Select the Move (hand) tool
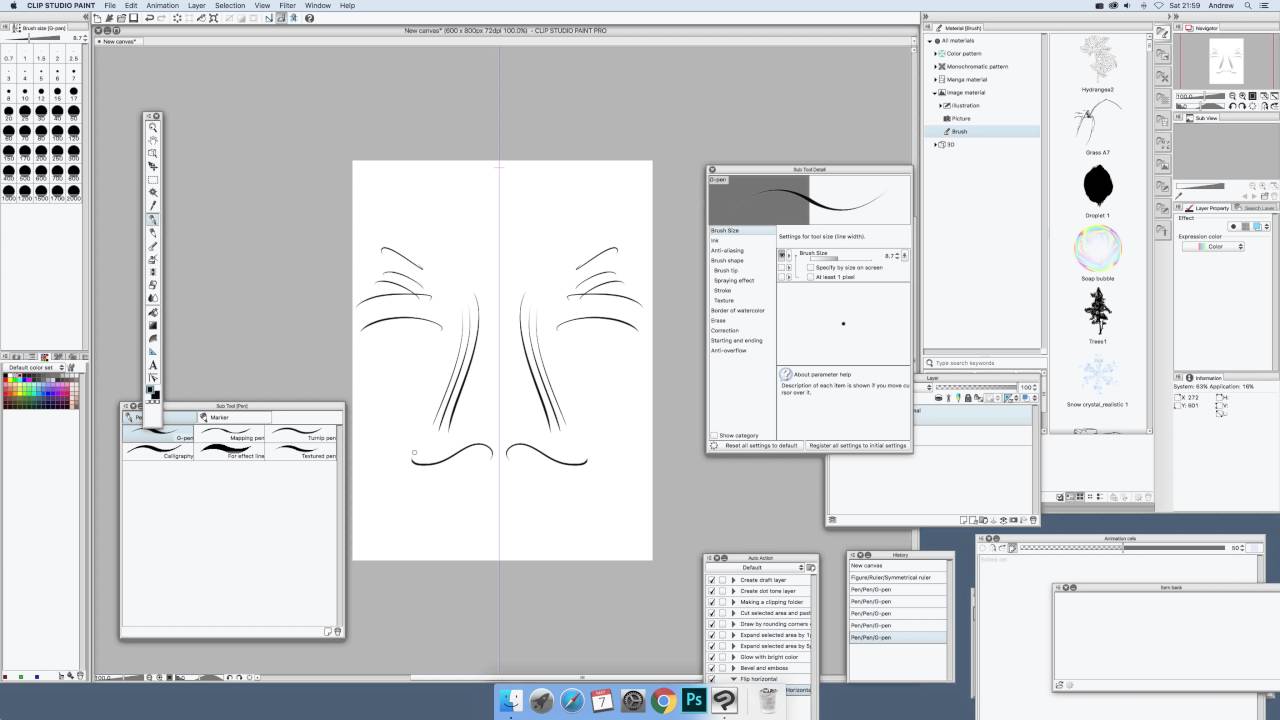The height and width of the screenshot is (720, 1280). tap(153, 141)
